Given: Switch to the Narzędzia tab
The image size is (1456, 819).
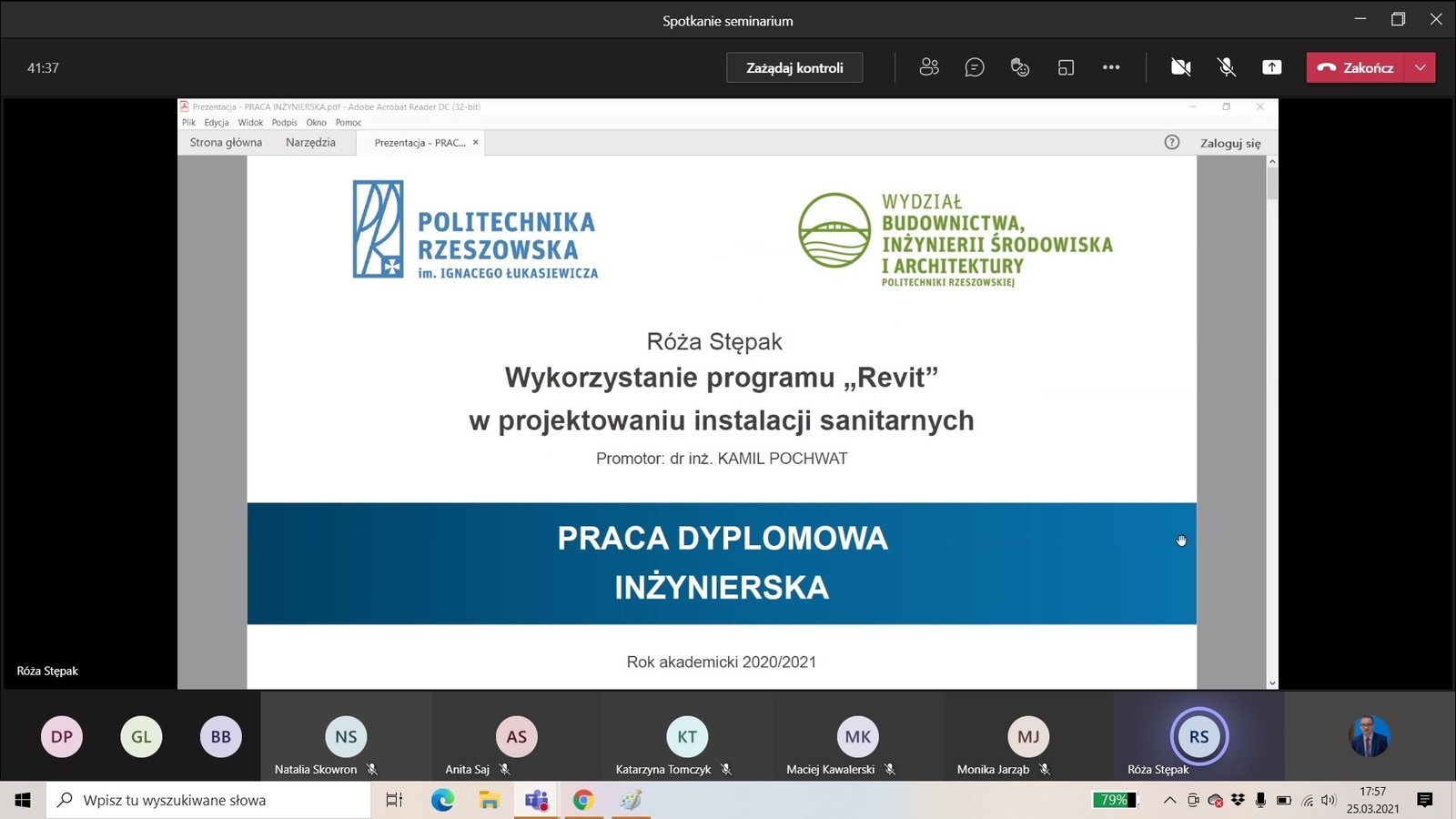Looking at the screenshot, I should click(x=310, y=143).
